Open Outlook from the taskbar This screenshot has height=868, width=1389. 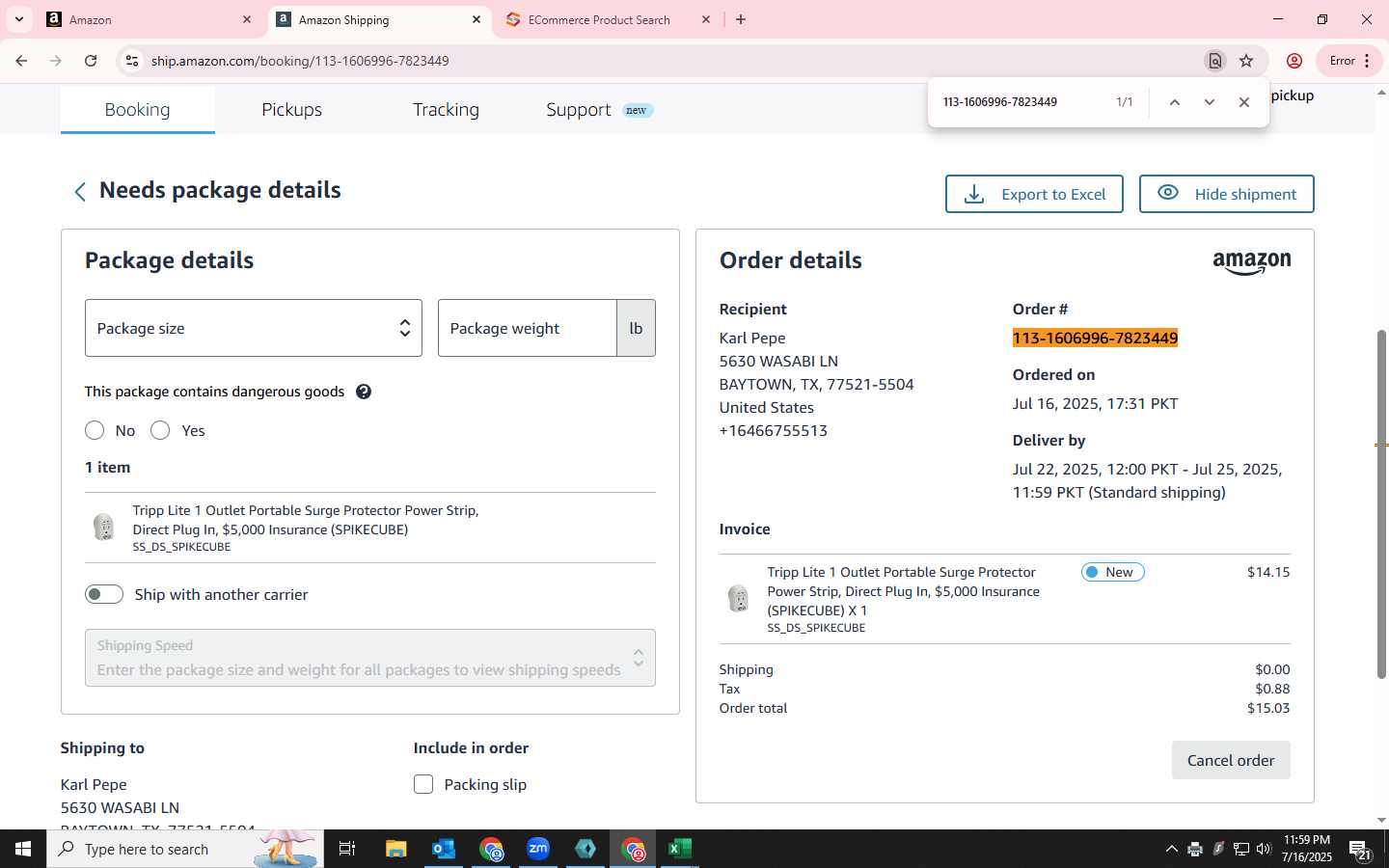pos(444,849)
